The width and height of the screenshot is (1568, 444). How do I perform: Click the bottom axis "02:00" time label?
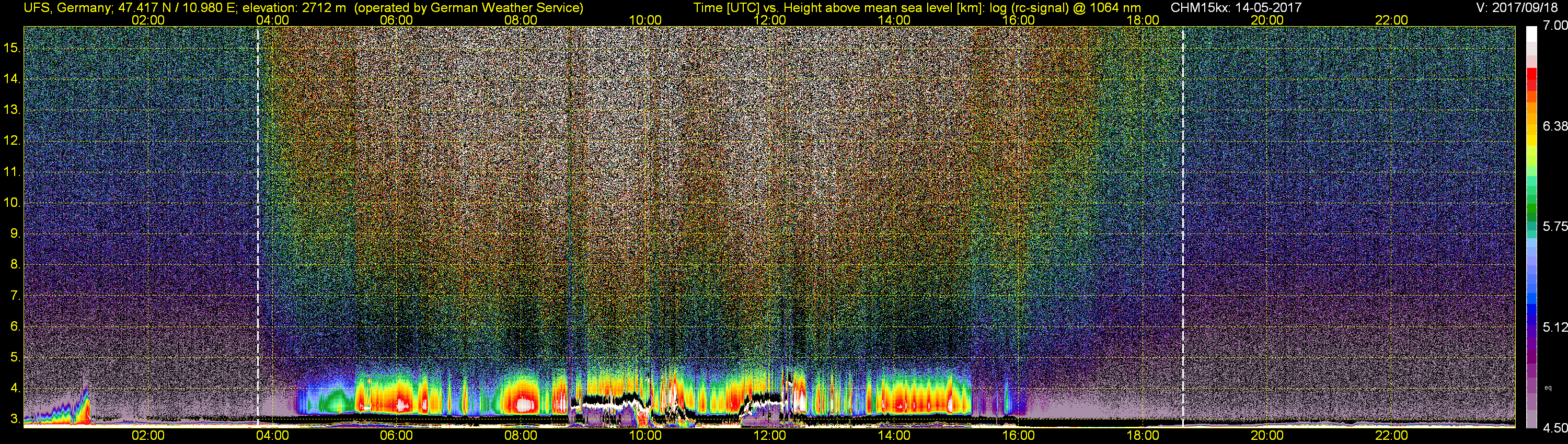pos(148,436)
